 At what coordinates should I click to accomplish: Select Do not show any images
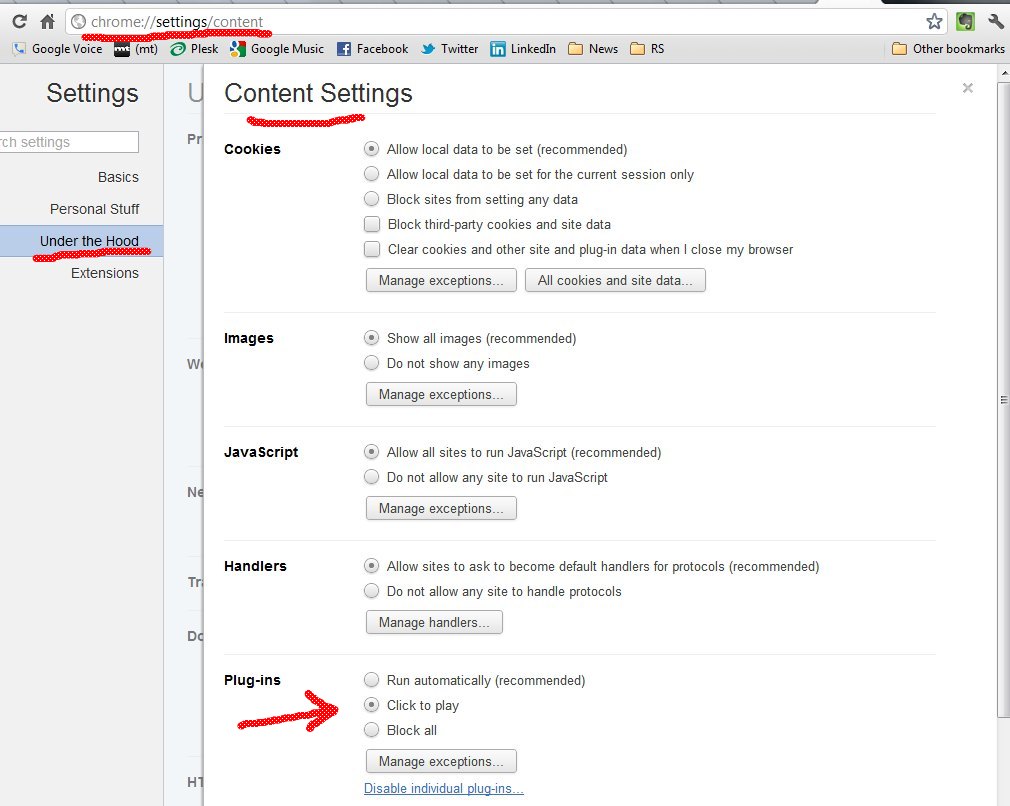click(372, 363)
